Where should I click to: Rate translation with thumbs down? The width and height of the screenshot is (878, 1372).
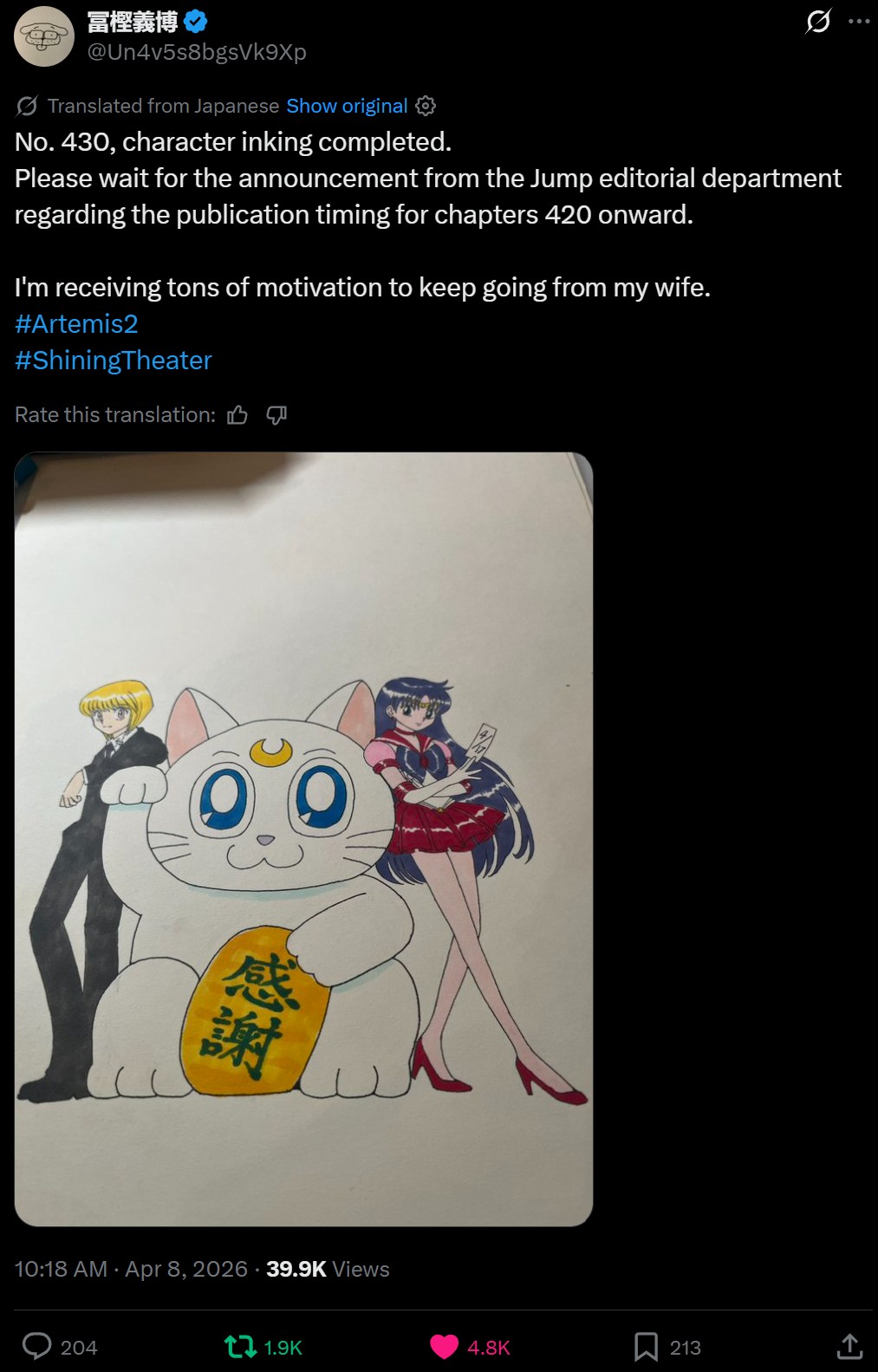276,415
